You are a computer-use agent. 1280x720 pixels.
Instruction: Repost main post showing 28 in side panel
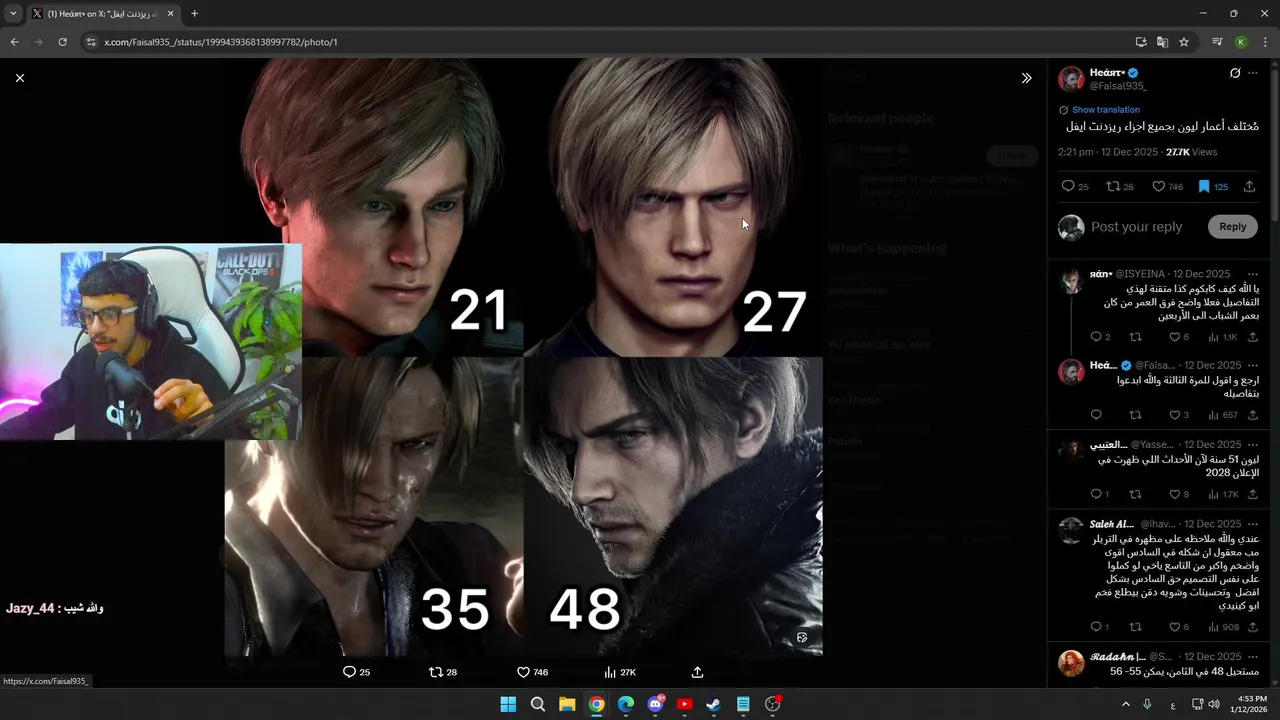tap(1120, 186)
